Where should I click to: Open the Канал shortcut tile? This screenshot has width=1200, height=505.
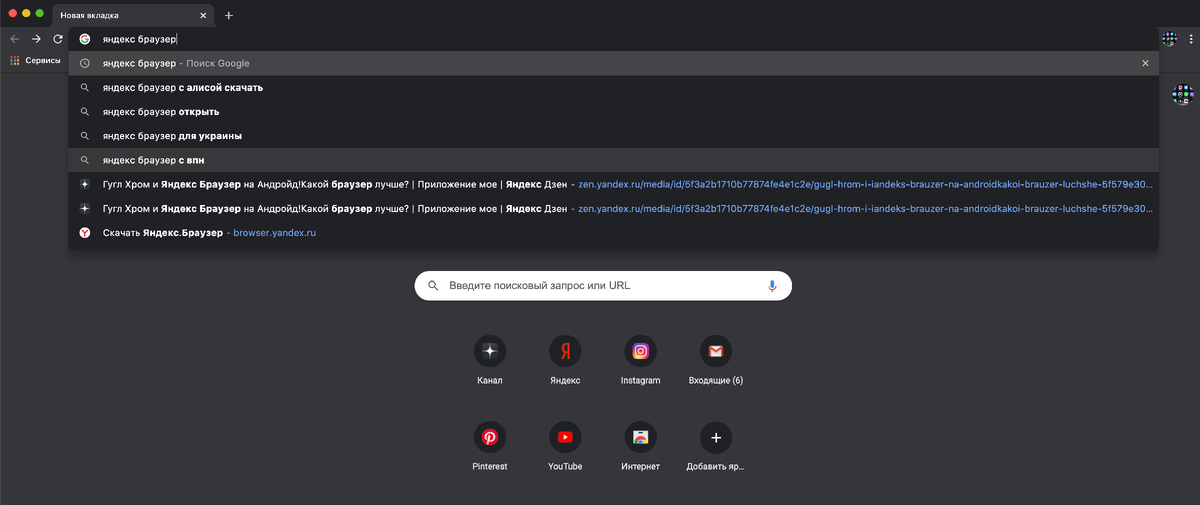[x=490, y=361]
